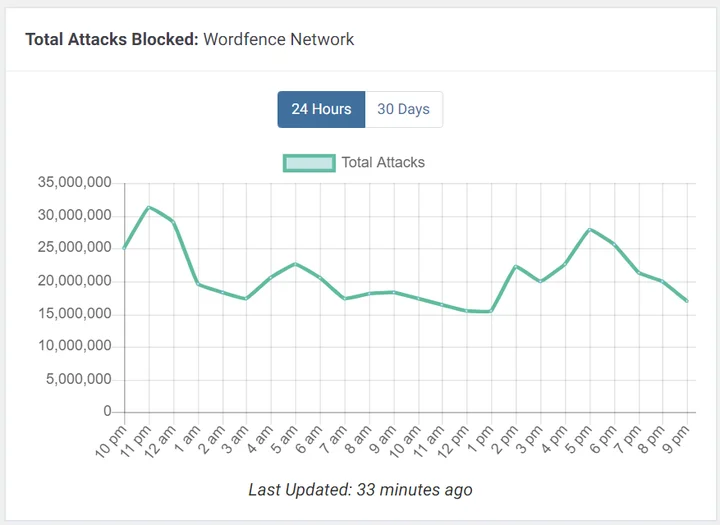Click the 35,000,000 y-axis label
Screen dimensions: 720x525
tap(74, 183)
